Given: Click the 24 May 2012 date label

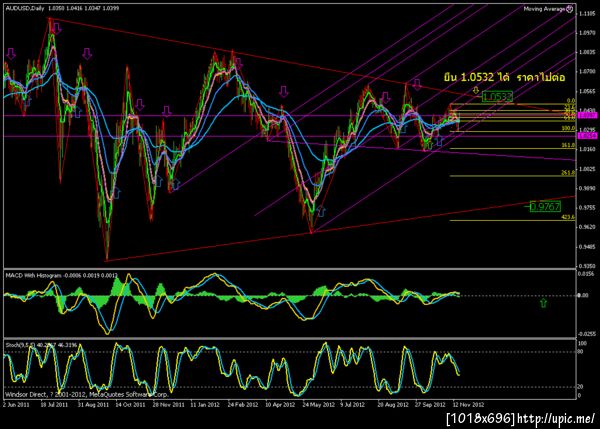Looking at the screenshot, I should [x=318, y=405].
